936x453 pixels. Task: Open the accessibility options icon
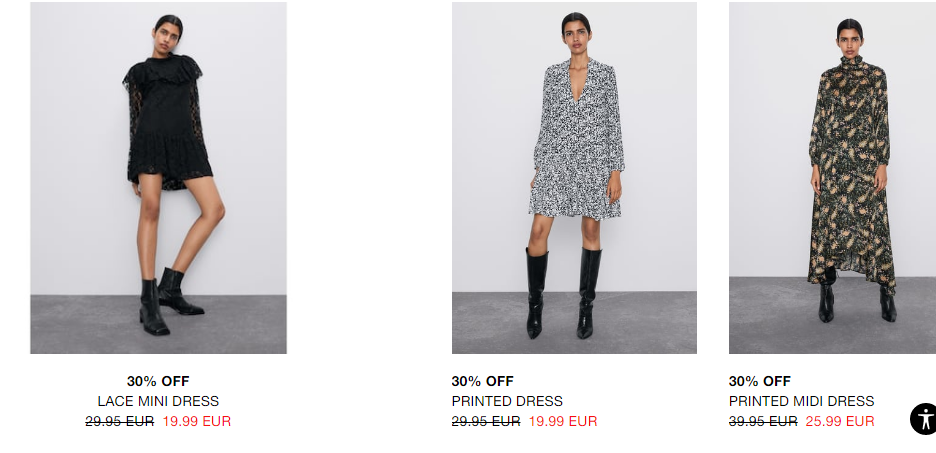click(923, 418)
